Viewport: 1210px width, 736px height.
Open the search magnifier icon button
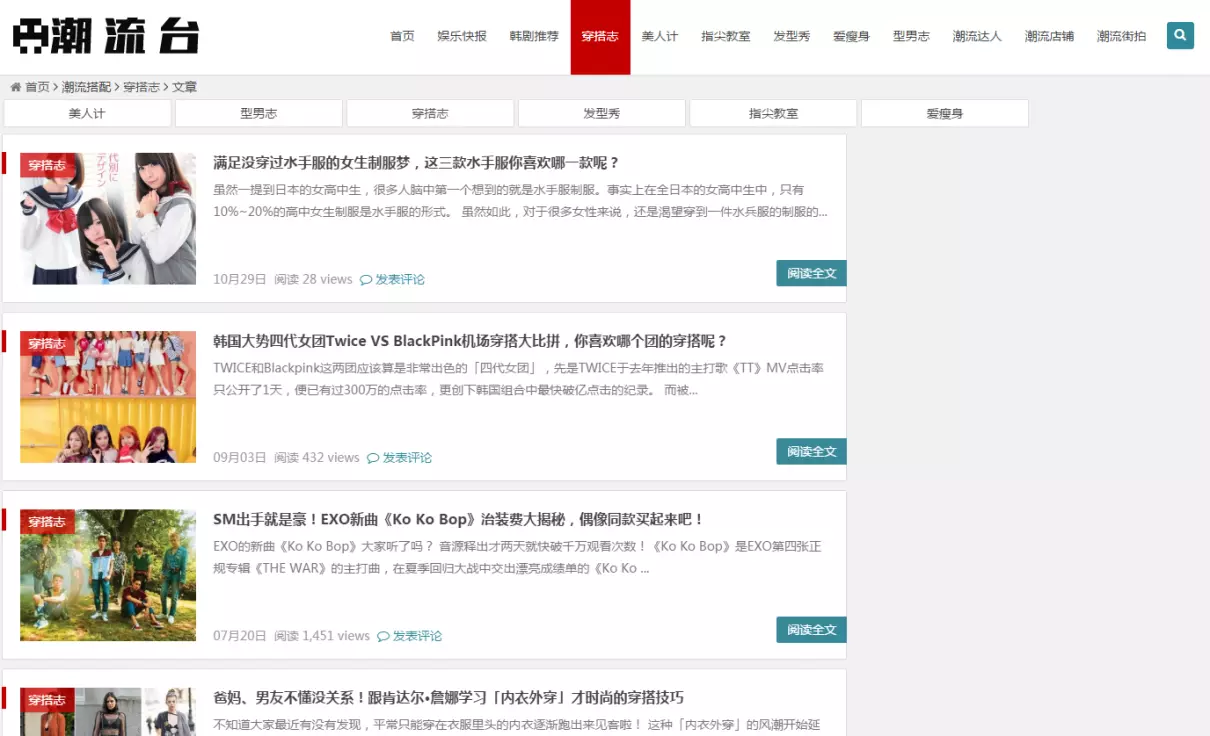point(1180,36)
